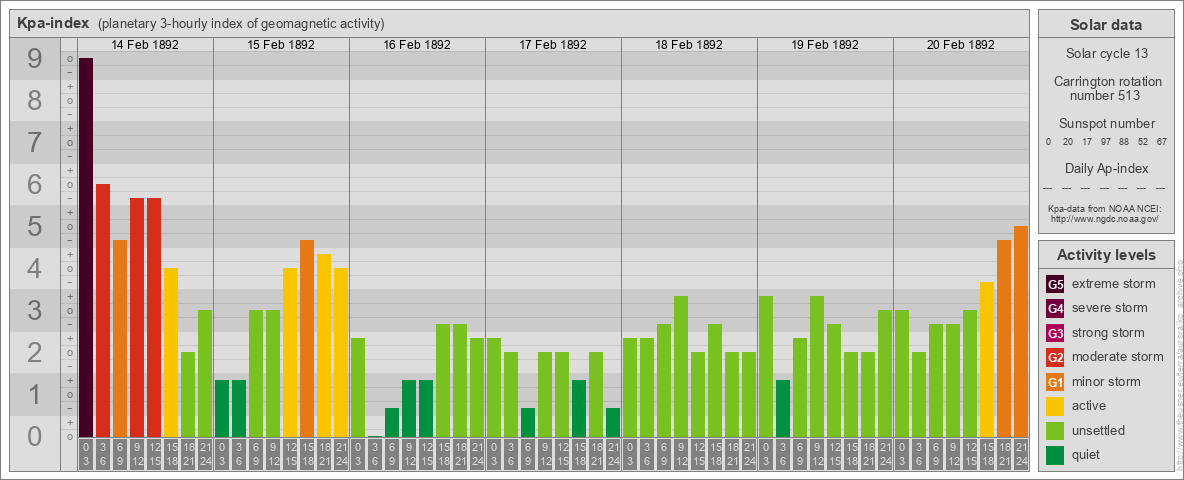Select the '15 Feb 1892' date header
Screen dimensions: 1184x480
click(x=281, y=45)
